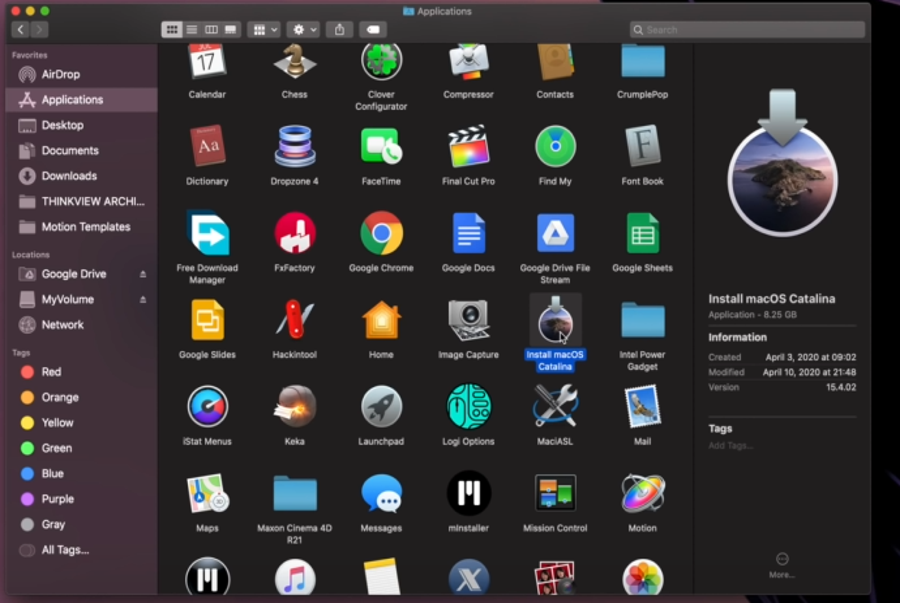Viewport: 900px width, 603px height.
Task: Click the Share toolbar button
Action: pyautogui.click(x=339, y=29)
